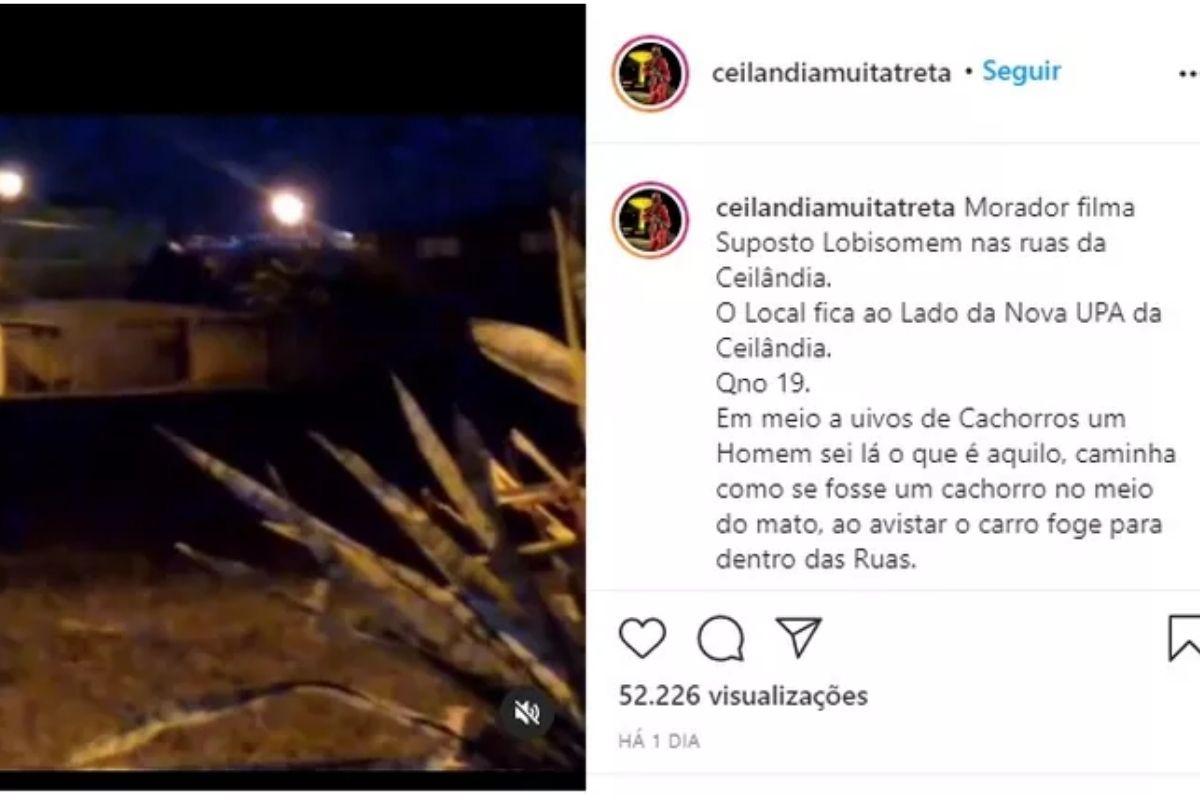View 52.226 visualizações count details
Screen dimensions: 1200x800
pos(743,694)
